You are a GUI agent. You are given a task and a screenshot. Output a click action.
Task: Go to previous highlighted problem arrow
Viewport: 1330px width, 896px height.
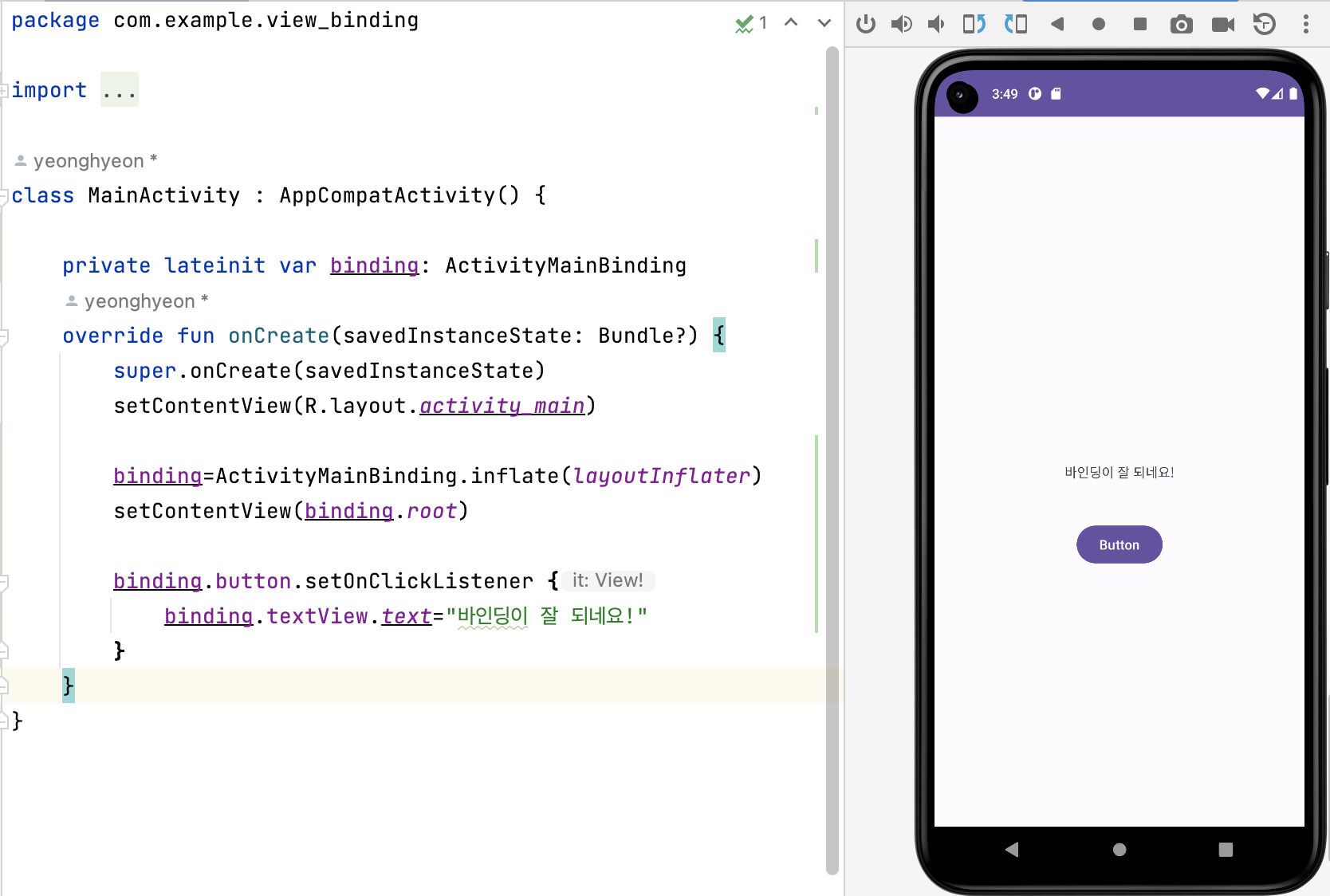pos(791,22)
